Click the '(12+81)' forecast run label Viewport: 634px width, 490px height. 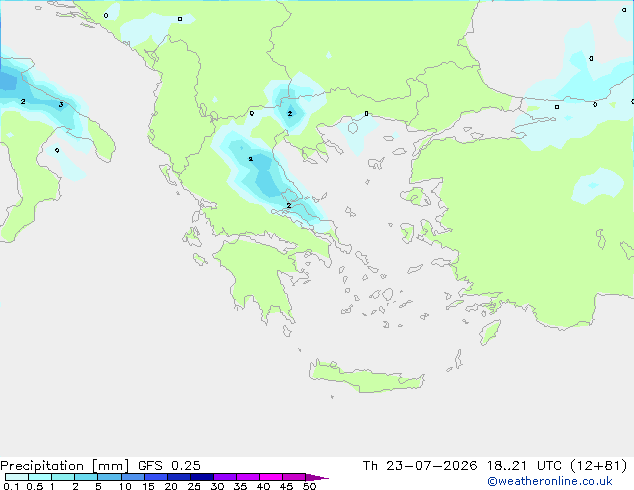[599, 466]
